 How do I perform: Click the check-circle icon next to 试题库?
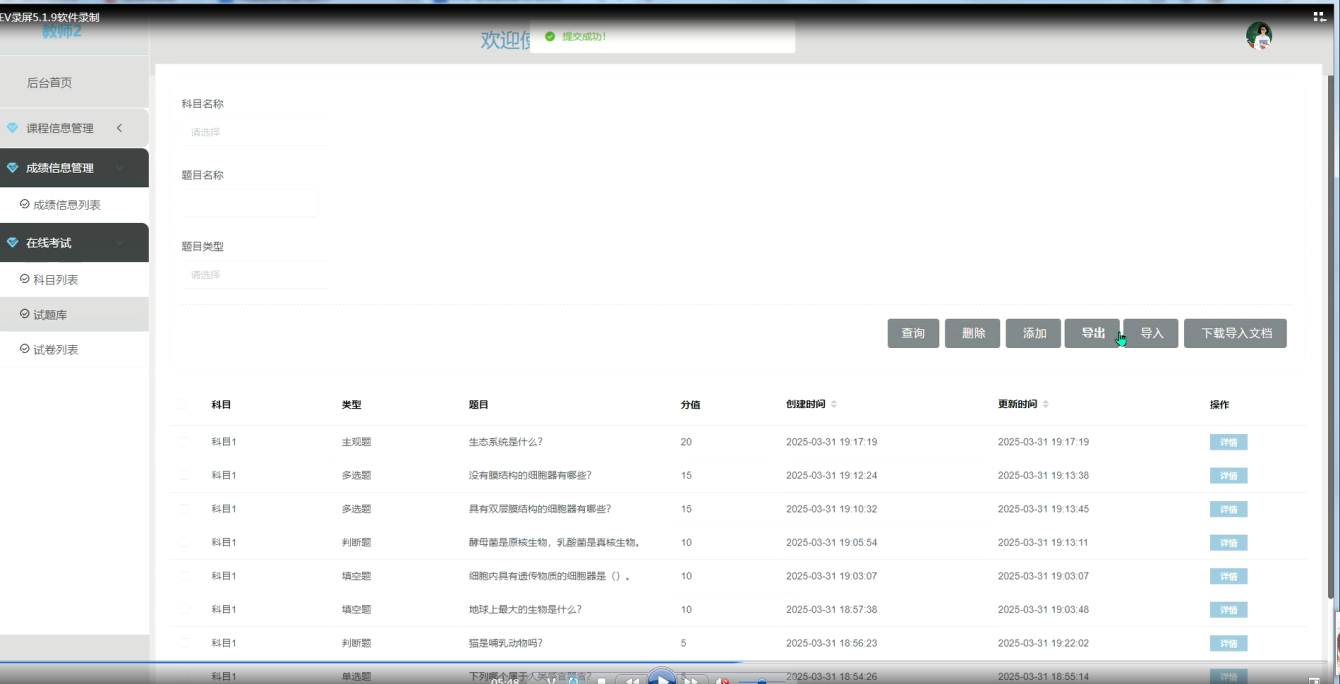(x=25, y=314)
